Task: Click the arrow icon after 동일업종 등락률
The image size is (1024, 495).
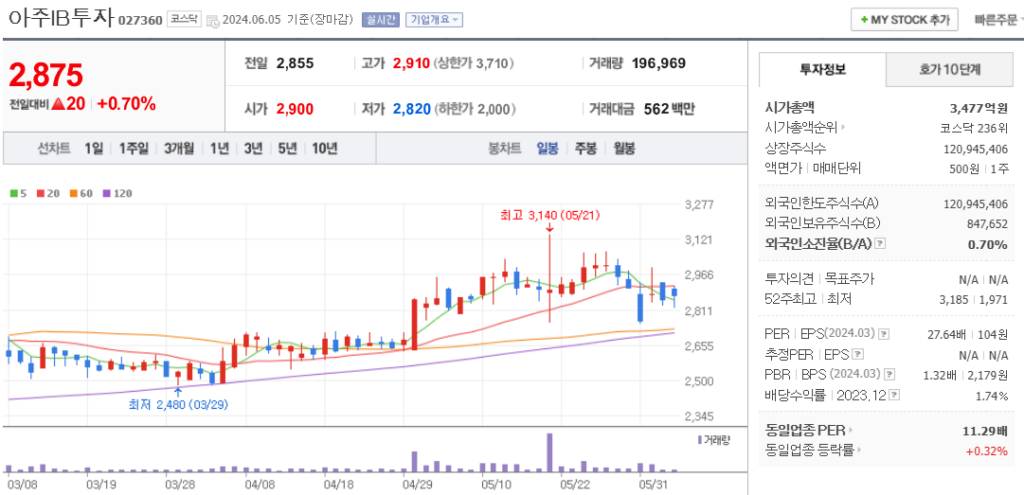Action: pyautogui.click(x=859, y=450)
